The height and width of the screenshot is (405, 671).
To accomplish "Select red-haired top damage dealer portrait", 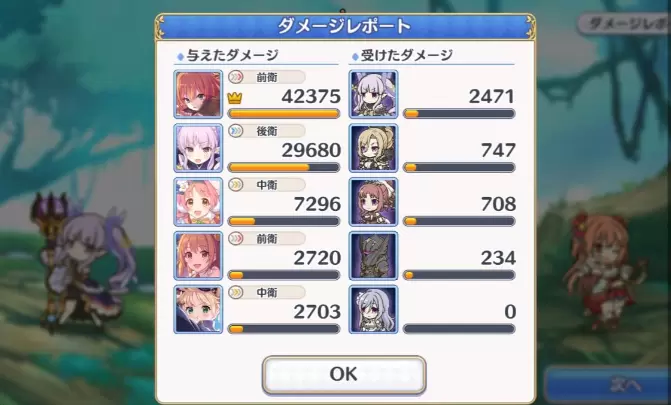I will click(198, 94).
